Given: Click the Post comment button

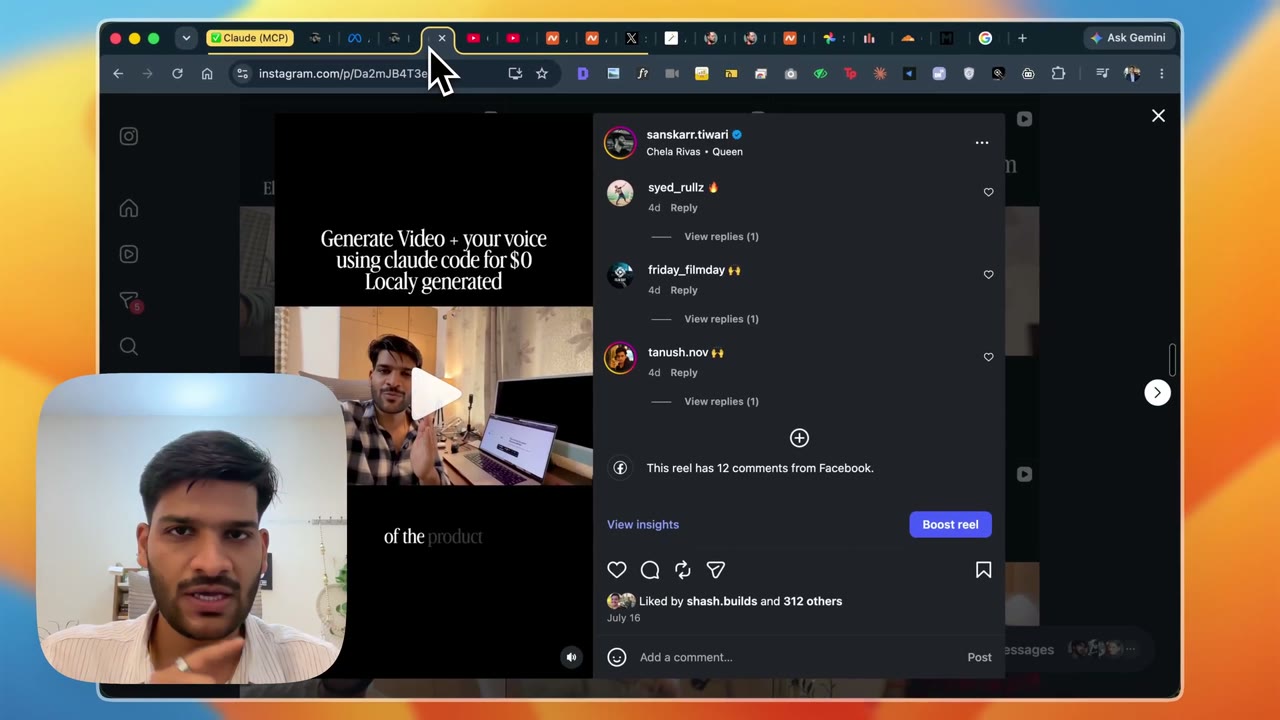Looking at the screenshot, I should tap(980, 657).
